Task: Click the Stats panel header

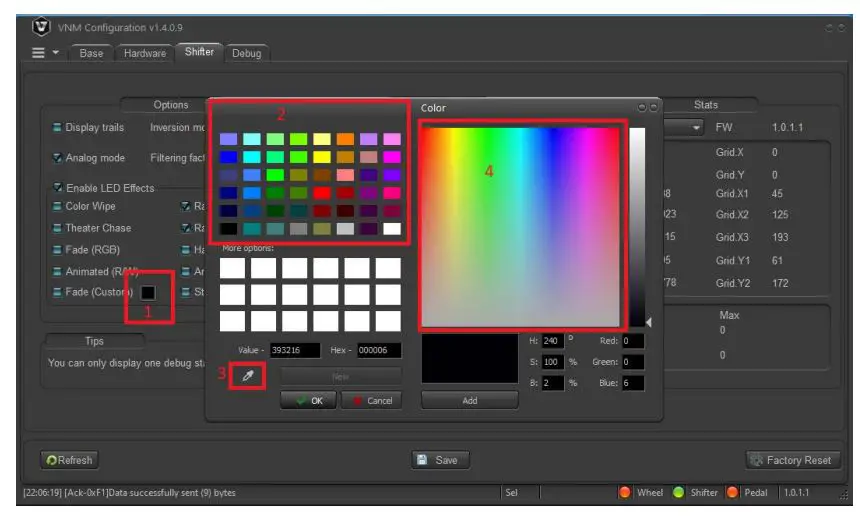Action: [705, 105]
